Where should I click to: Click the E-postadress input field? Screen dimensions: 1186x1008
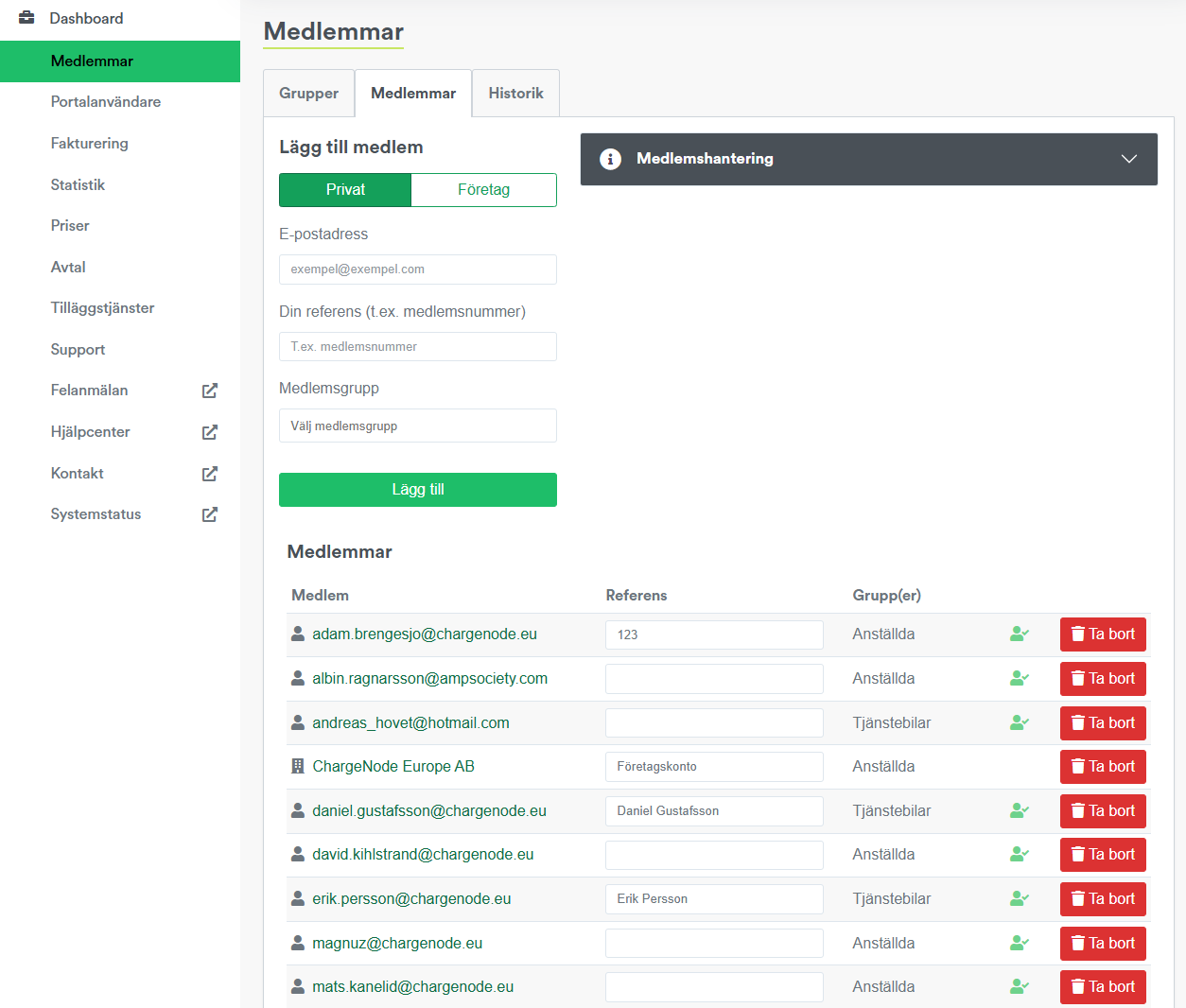point(417,269)
